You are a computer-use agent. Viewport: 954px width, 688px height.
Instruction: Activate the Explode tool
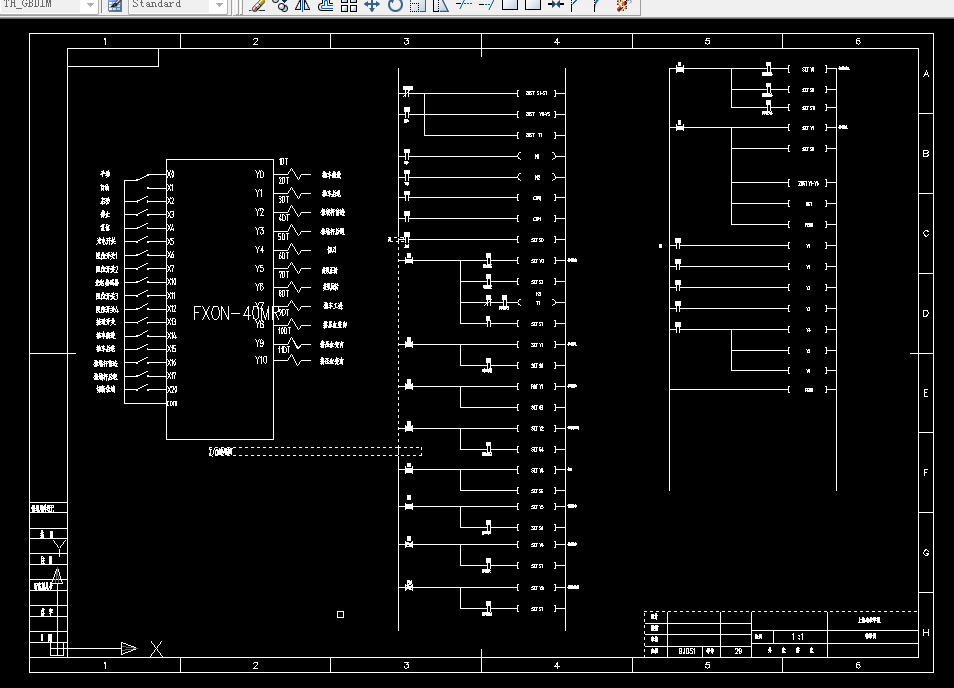(622, 5)
